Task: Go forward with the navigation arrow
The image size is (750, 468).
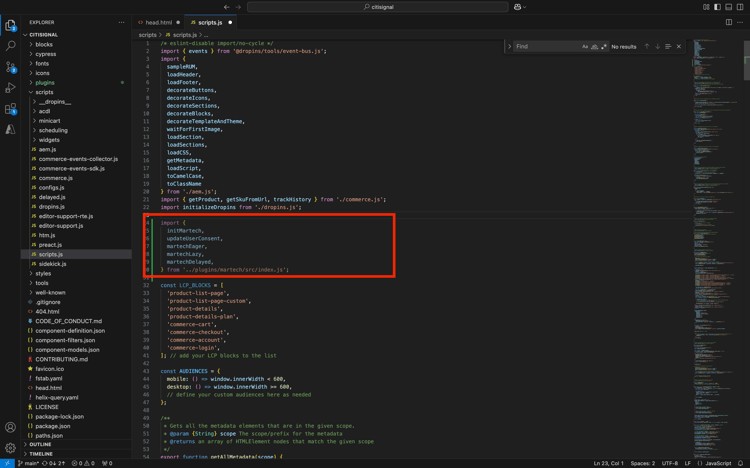Action: (x=238, y=7)
